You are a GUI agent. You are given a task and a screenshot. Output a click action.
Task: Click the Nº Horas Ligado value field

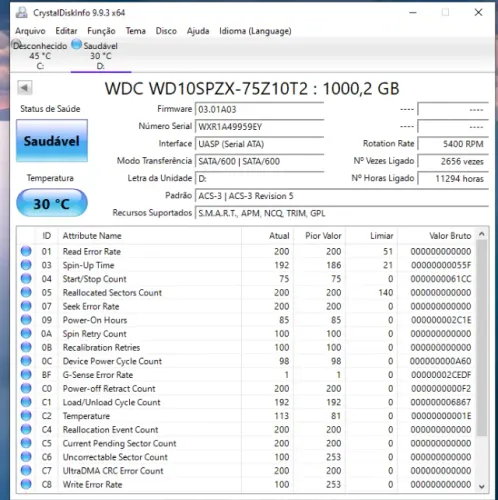coord(453,179)
